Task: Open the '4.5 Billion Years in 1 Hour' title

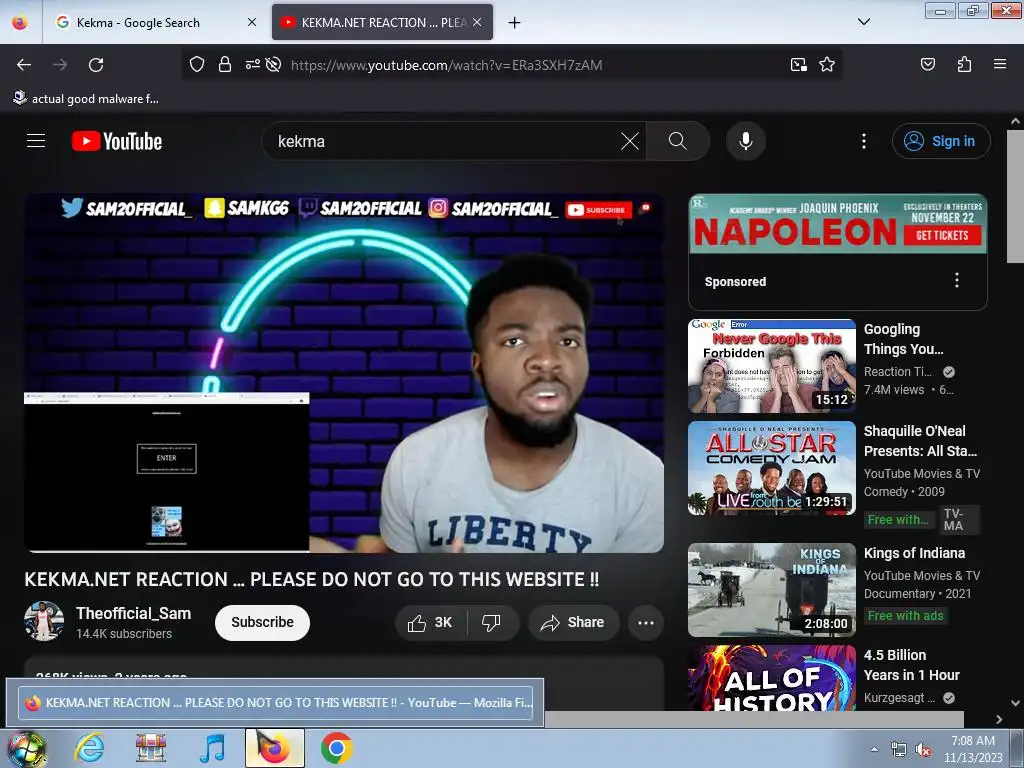Action: click(912, 665)
